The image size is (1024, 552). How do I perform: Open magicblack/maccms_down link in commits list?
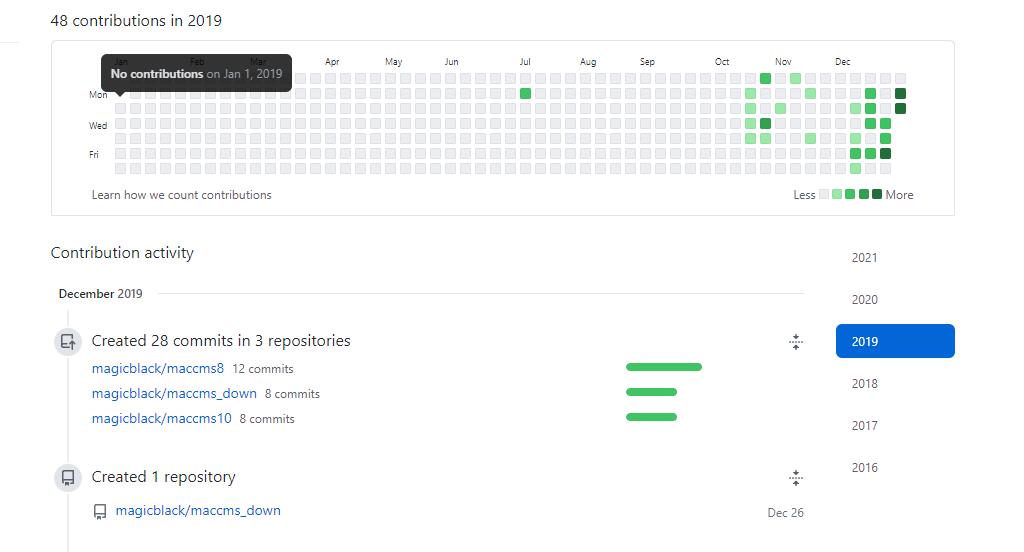coord(174,393)
